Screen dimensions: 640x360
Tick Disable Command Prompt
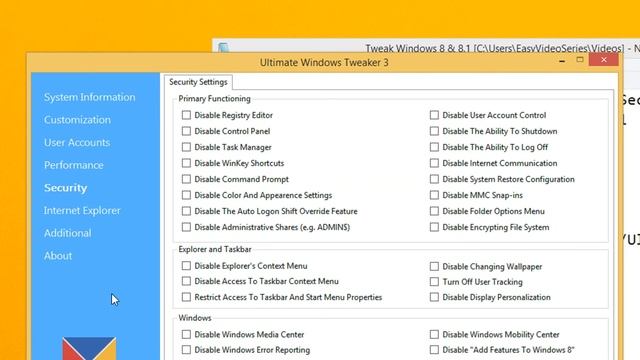pyautogui.click(x=186, y=179)
